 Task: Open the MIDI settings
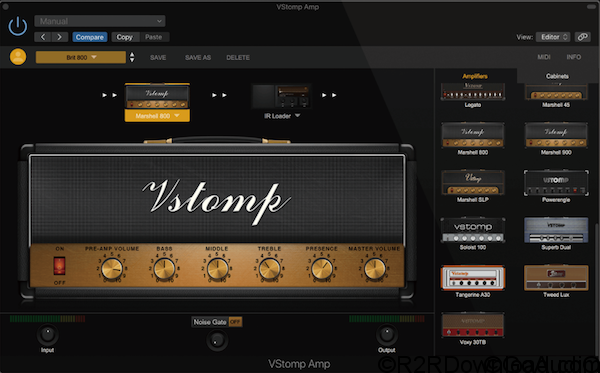(x=544, y=57)
